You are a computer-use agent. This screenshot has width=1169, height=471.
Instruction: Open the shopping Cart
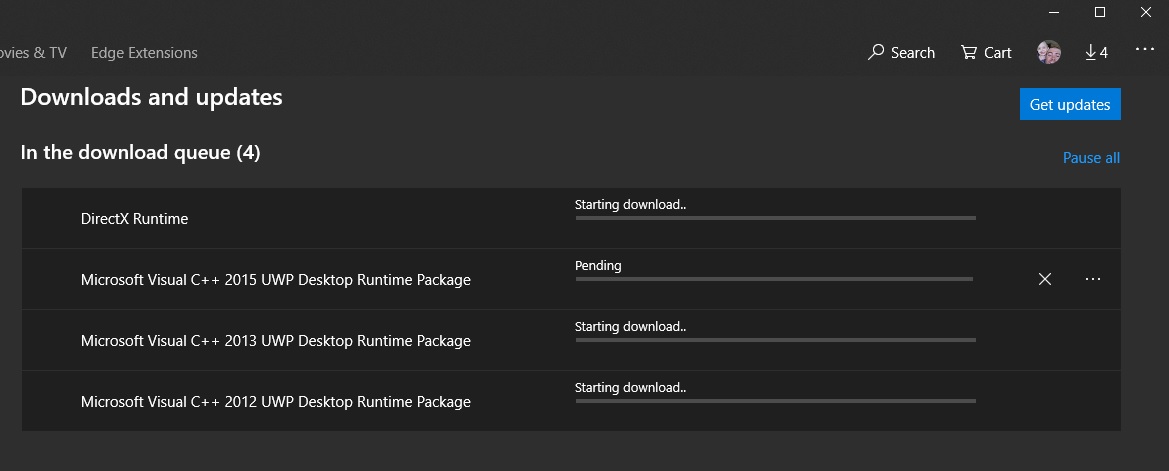click(986, 52)
